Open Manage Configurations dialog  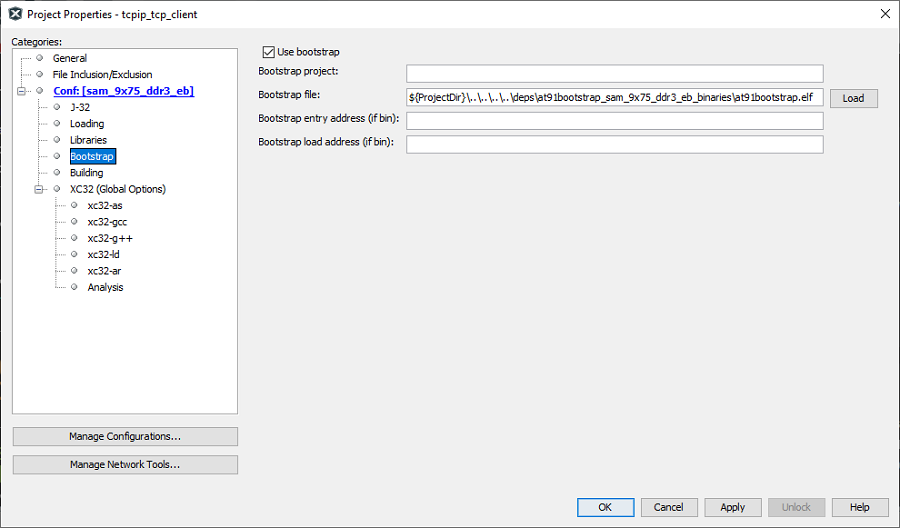(x=125, y=437)
